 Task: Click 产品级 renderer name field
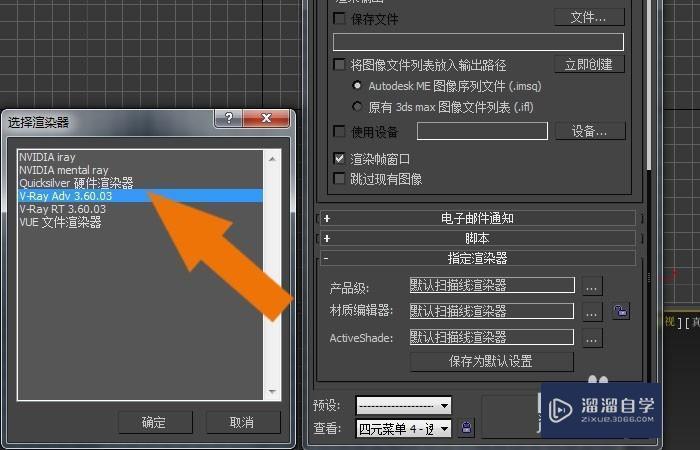(492, 285)
